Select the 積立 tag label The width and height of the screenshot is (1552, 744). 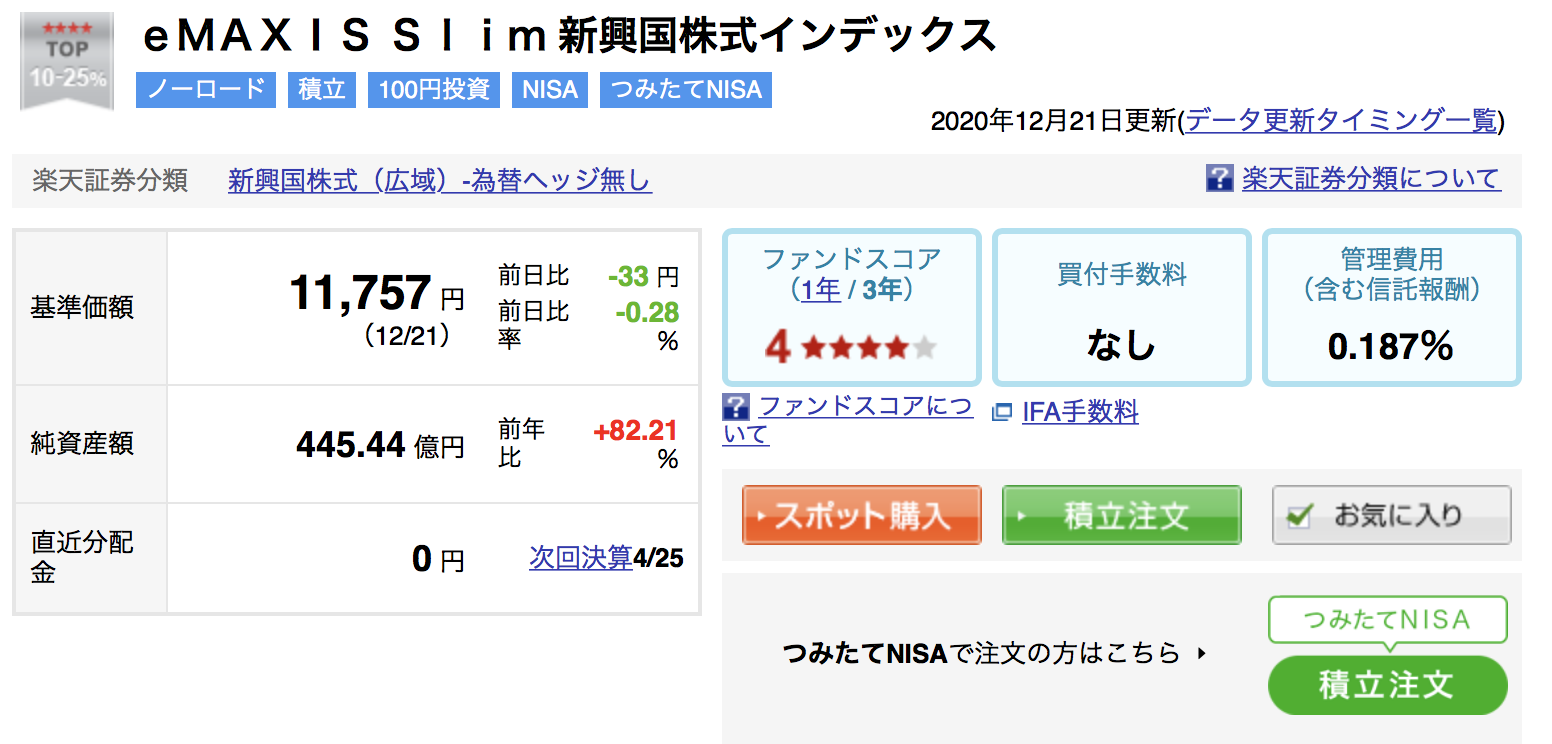322,89
